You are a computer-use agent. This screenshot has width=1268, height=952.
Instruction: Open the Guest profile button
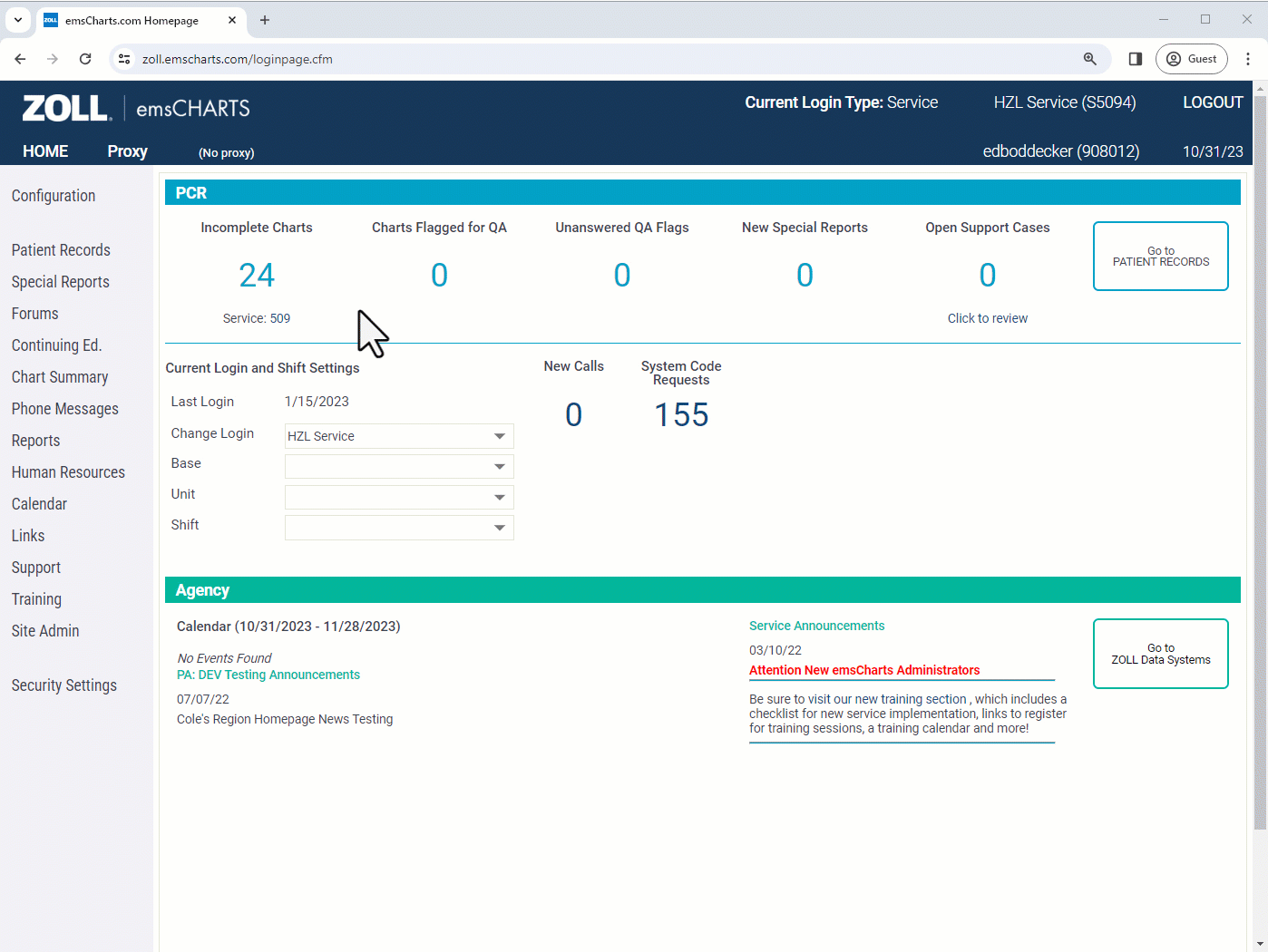(1191, 59)
